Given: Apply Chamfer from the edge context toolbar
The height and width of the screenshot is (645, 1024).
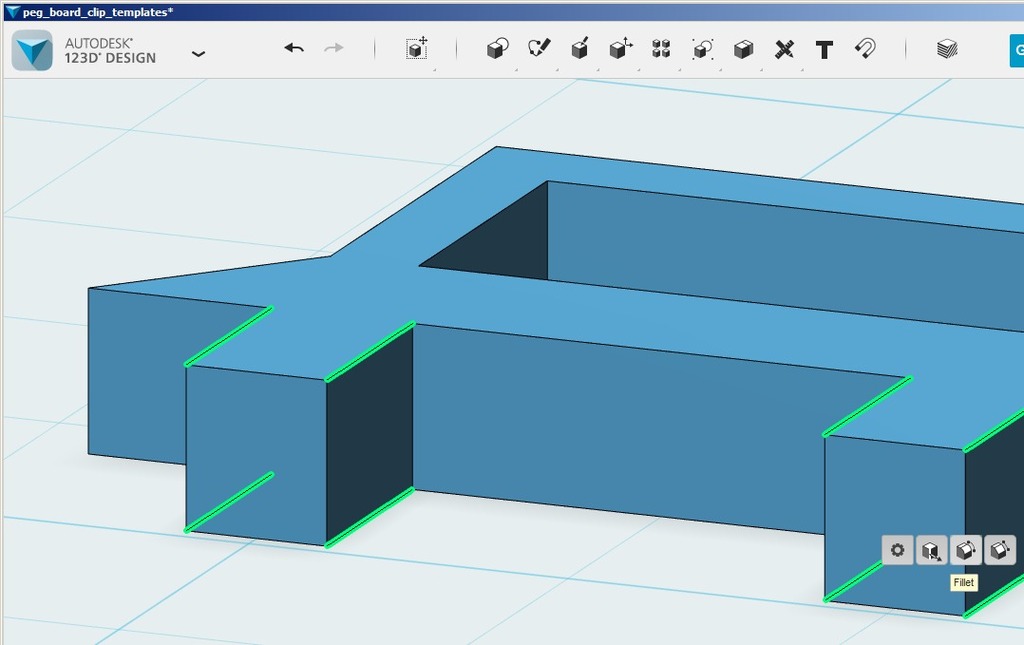Looking at the screenshot, I should click(999, 550).
